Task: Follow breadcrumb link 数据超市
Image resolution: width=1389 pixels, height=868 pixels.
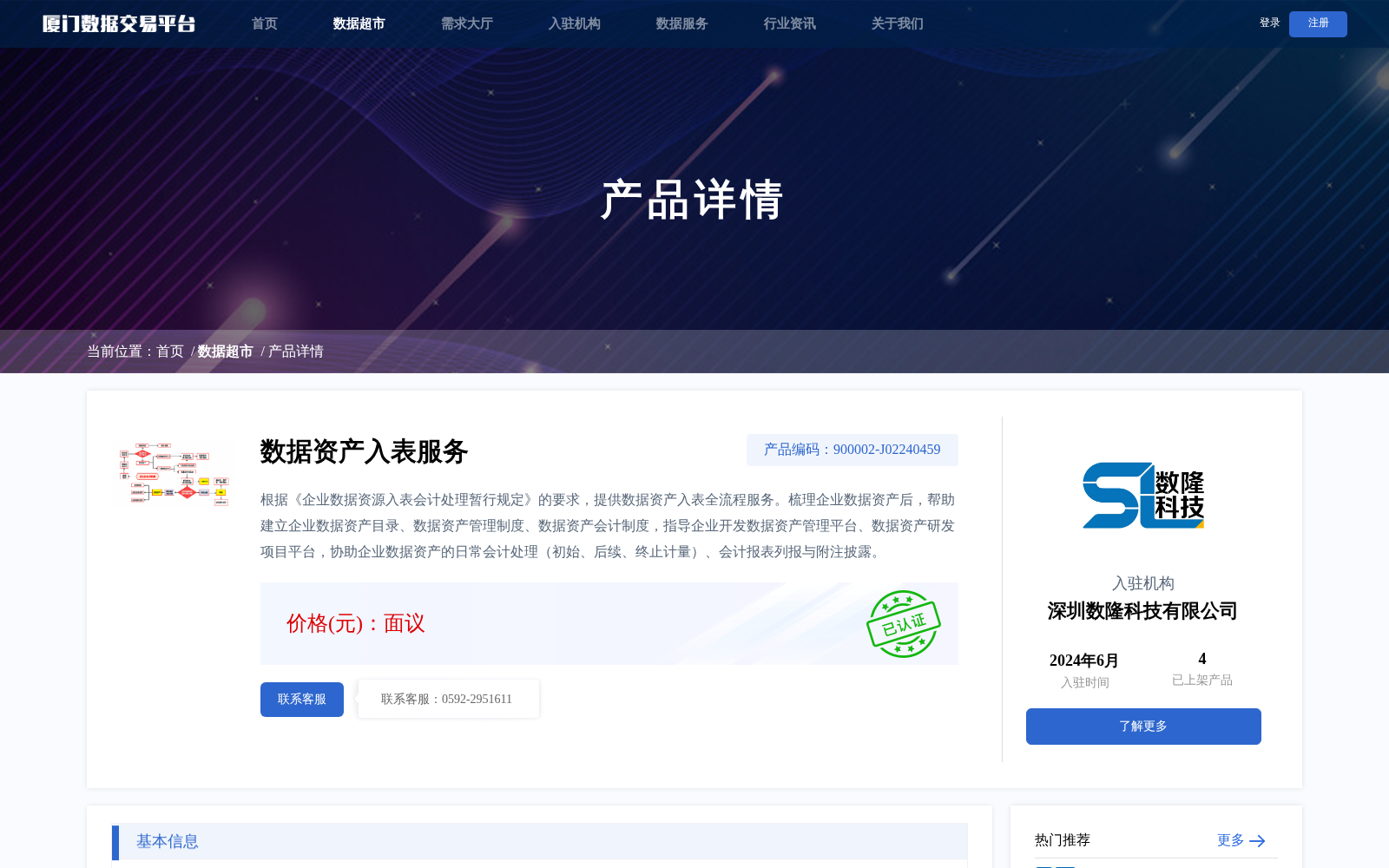Action: pyautogui.click(x=225, y=352)
